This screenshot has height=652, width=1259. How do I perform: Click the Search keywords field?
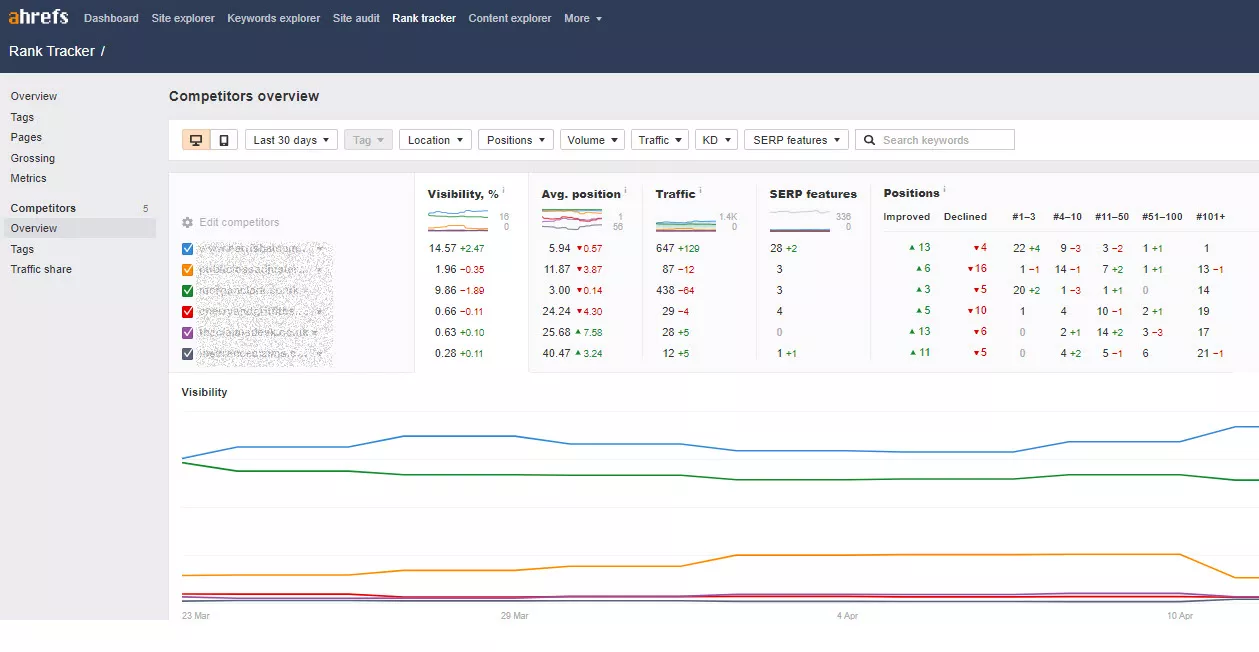(944, 140)
